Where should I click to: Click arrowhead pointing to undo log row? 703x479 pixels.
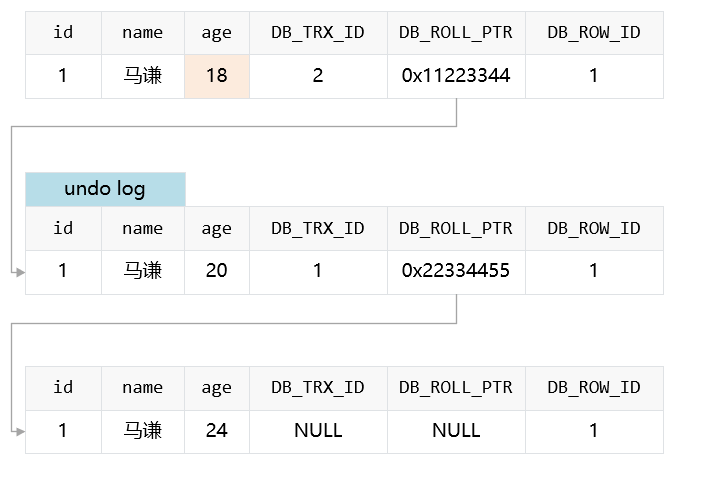tap(20, 272)
